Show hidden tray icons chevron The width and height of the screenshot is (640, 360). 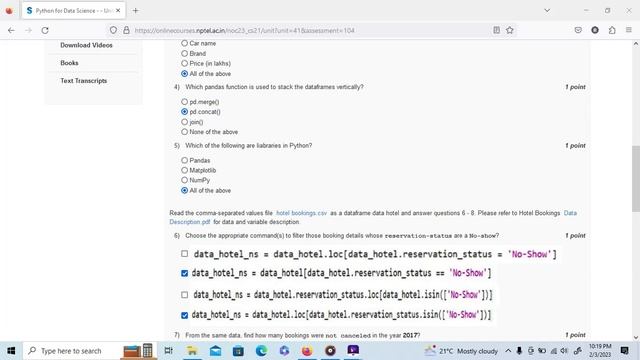click(x=508, y=351)
